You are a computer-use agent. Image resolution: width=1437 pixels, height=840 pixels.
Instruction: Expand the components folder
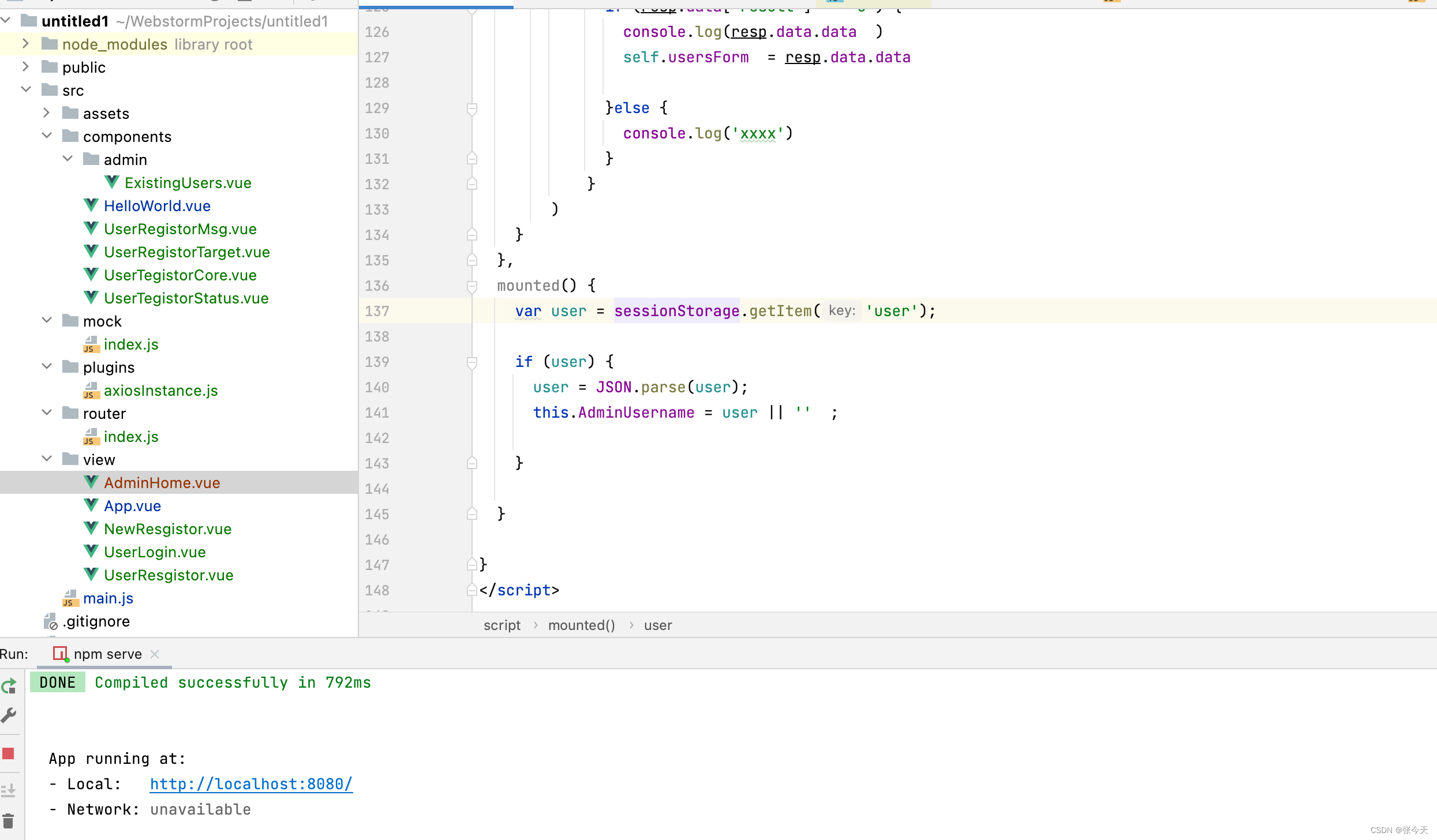click(x=47, y=136)
